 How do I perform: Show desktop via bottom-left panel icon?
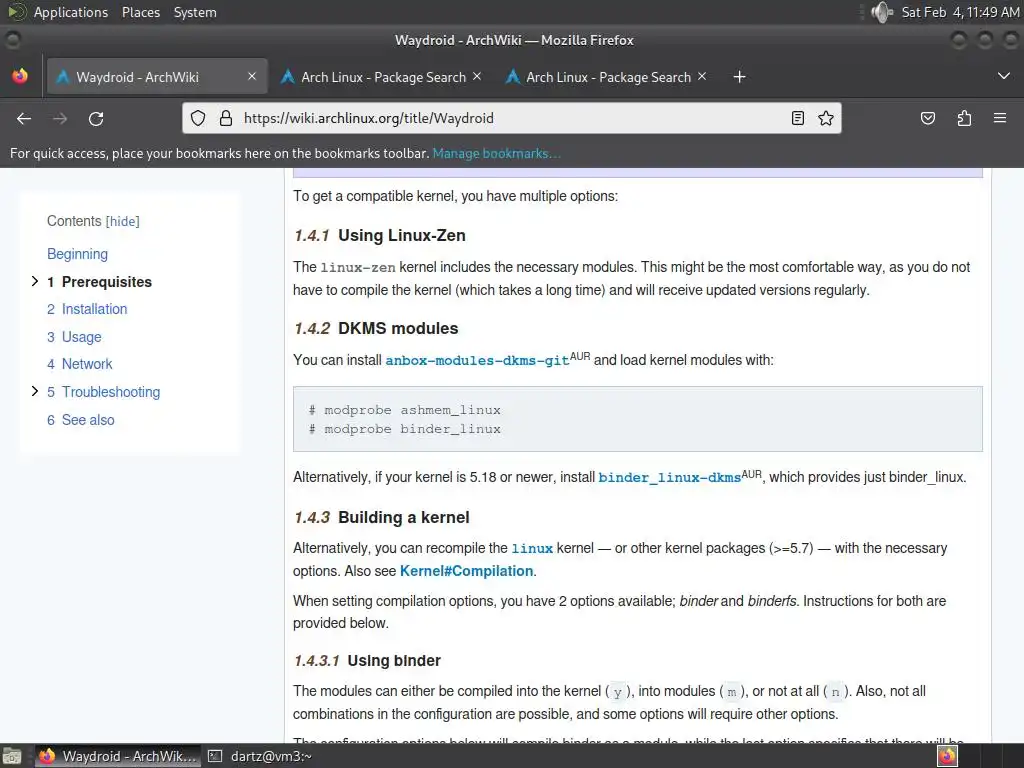[11, 756]
